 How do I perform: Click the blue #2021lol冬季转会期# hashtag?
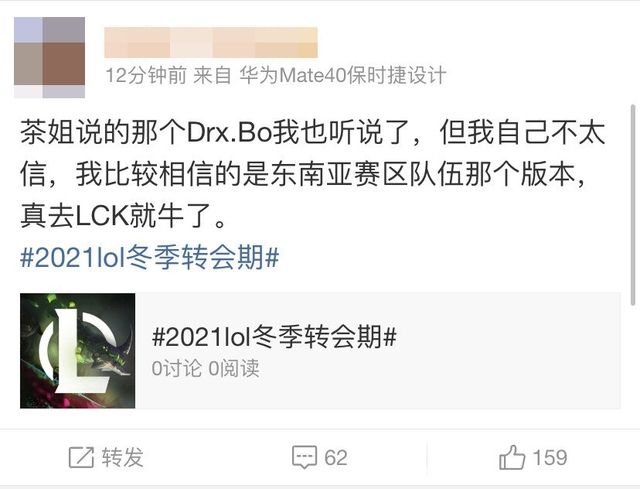coord(149,258)
